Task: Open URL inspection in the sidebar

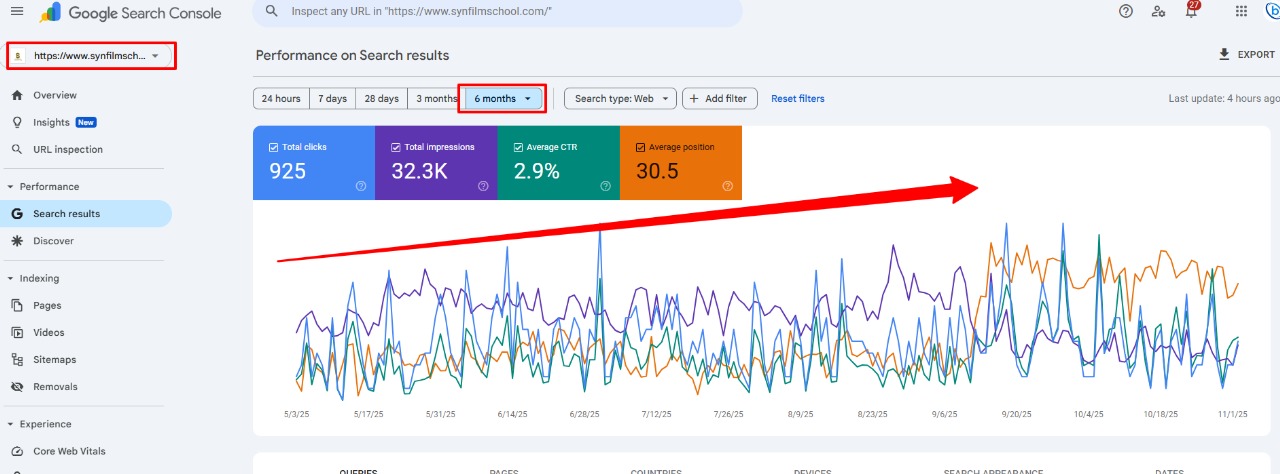Action: (x=67, y=150)
